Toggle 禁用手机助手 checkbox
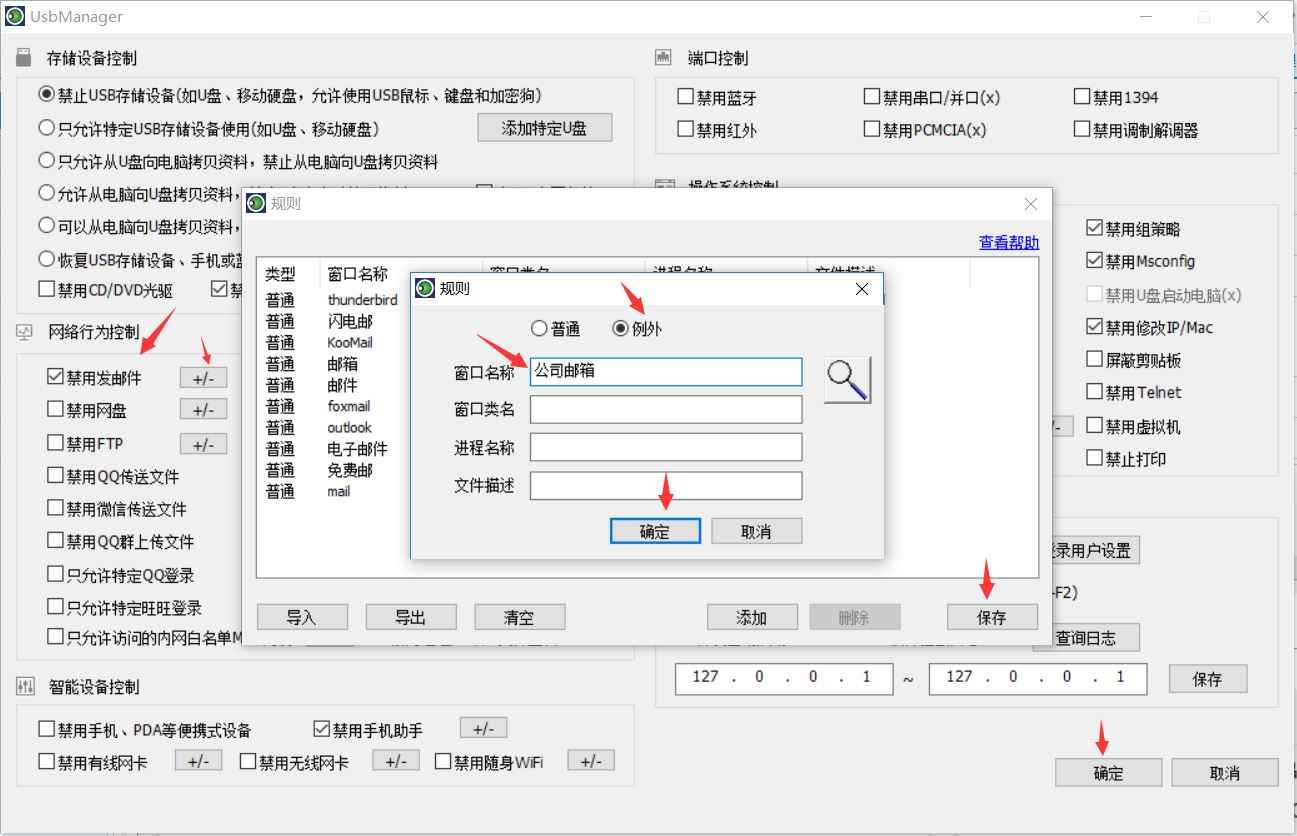1297x836 pixels. (322, 730)
